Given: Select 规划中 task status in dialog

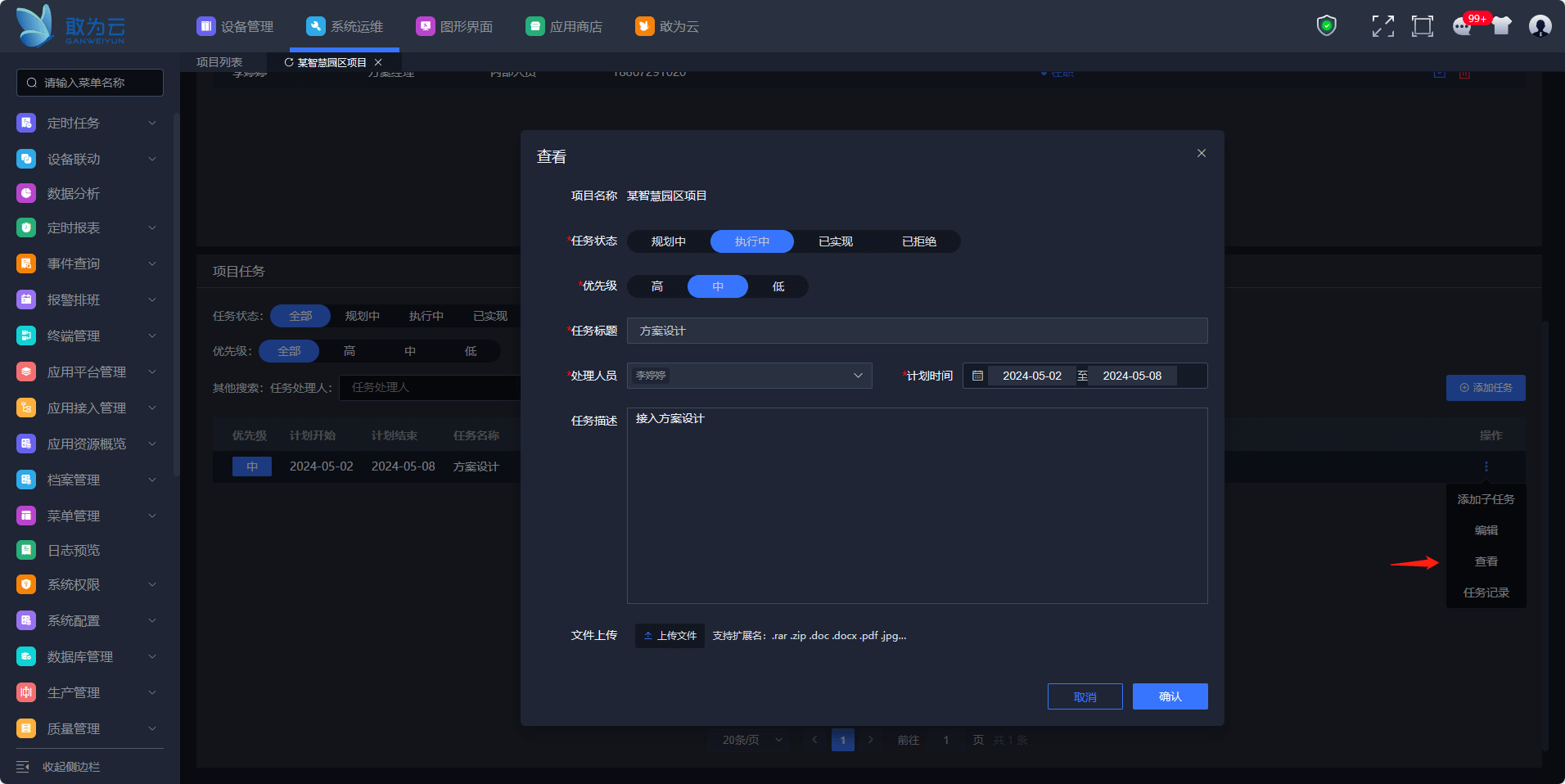Looking at the screenshot, I should coord(668,241).
